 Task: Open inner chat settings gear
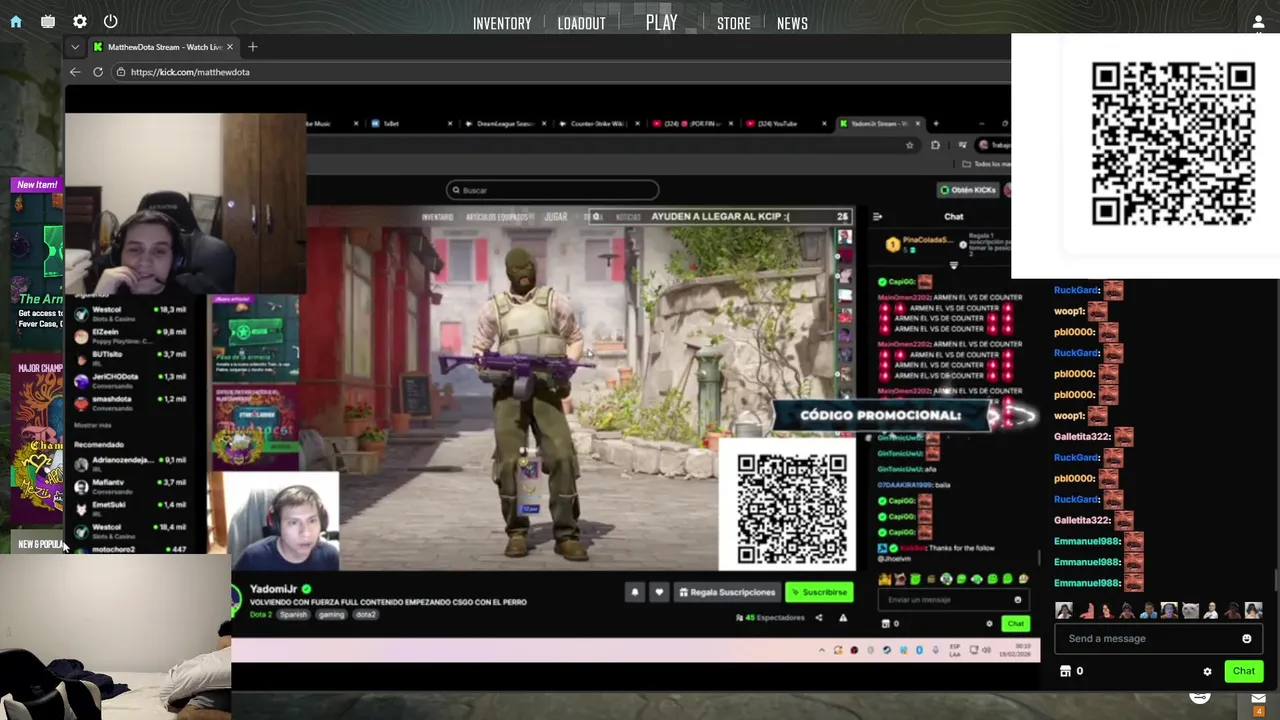(x=989, y=624)
